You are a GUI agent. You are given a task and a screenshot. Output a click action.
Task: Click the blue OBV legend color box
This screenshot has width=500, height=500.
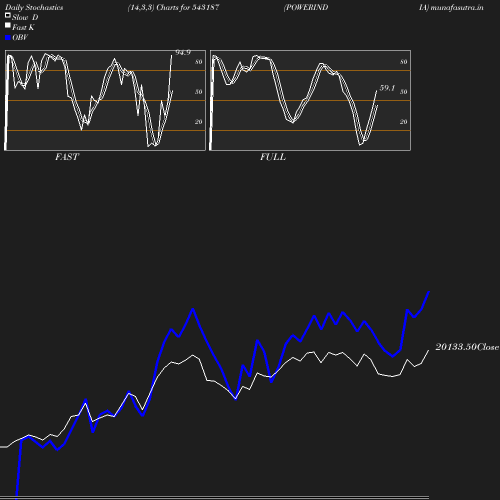(8, 38)
